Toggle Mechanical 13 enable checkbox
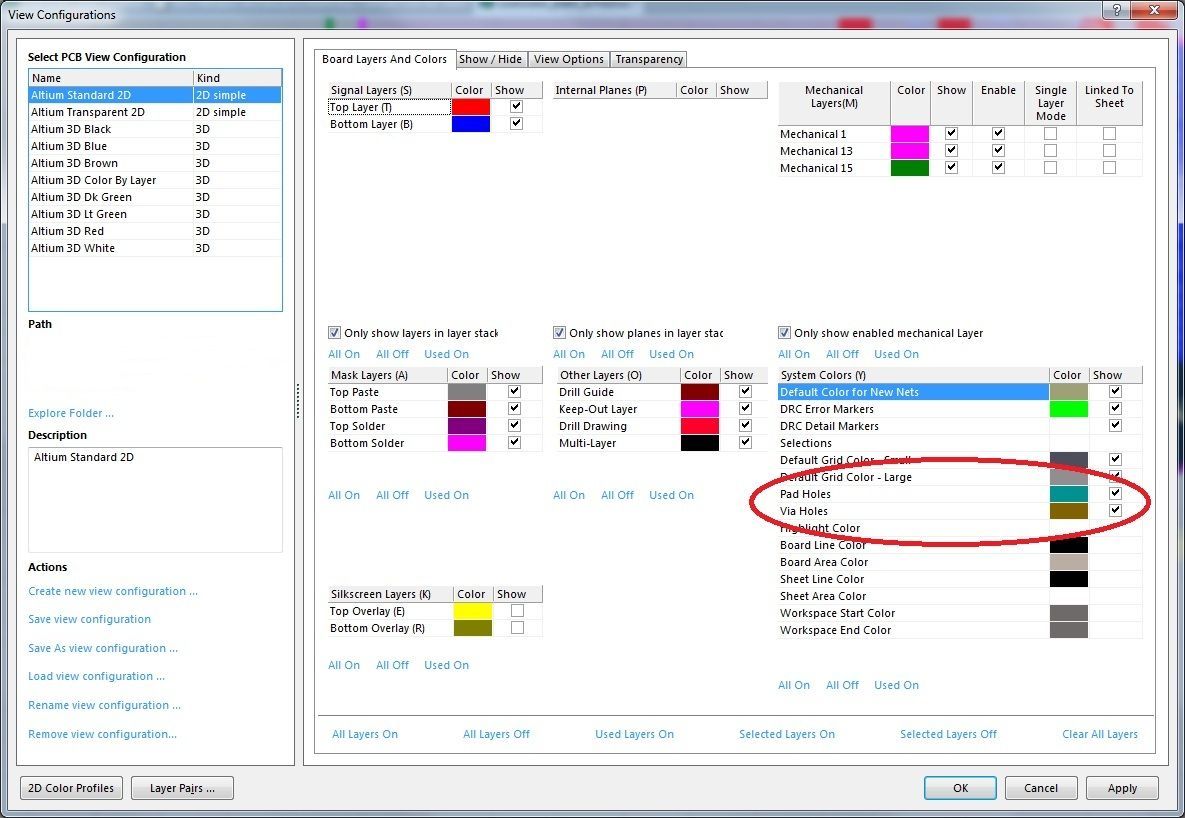 [x=998, y=150]
